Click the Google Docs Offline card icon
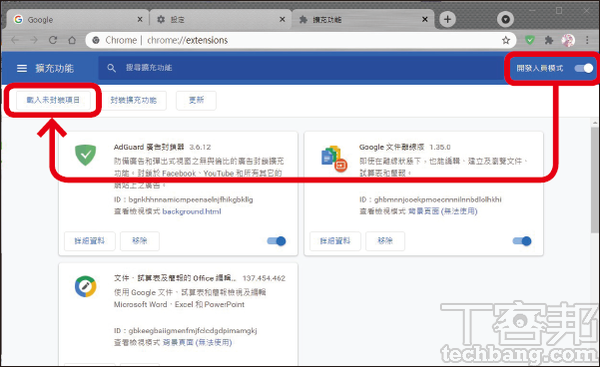The width and height of the screenshot is (600, 367). tap(334, 159)
